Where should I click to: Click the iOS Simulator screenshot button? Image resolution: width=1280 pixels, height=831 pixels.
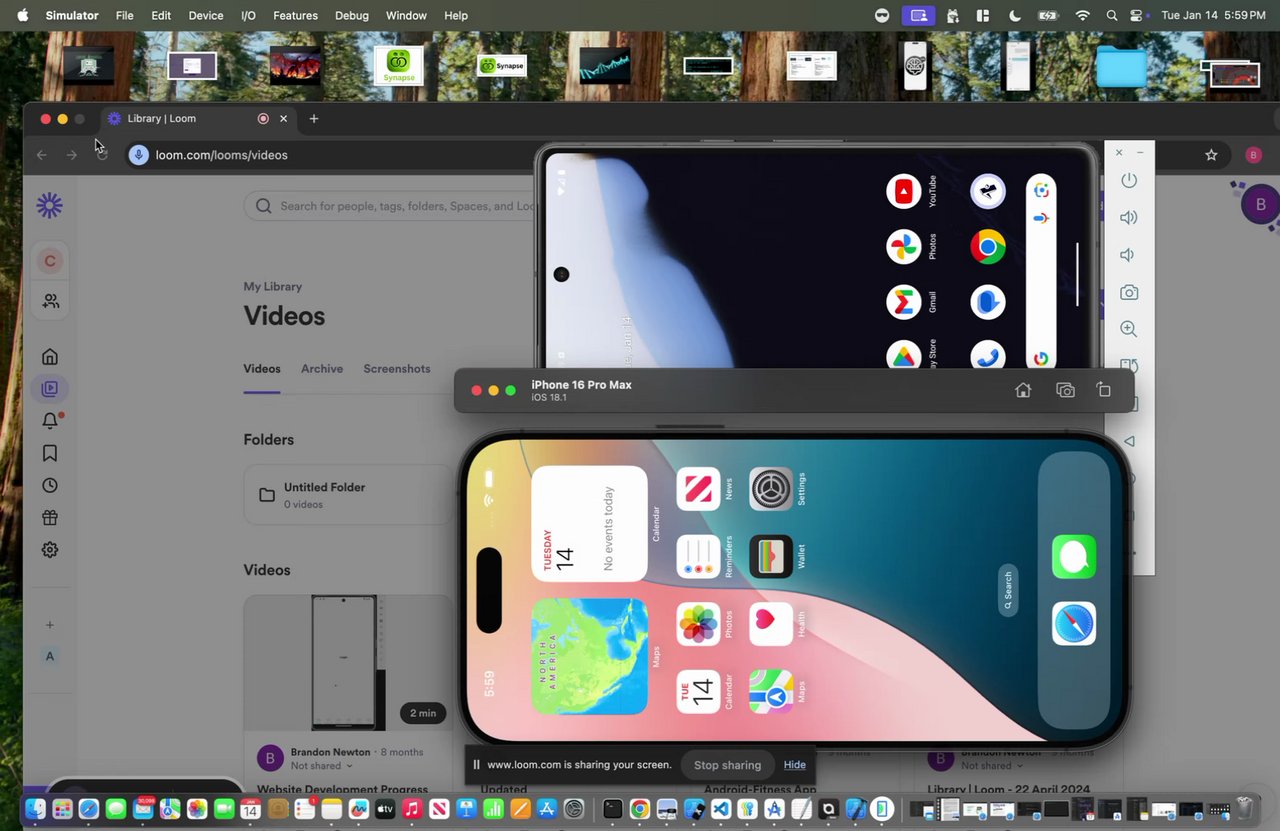(1065, 390)
